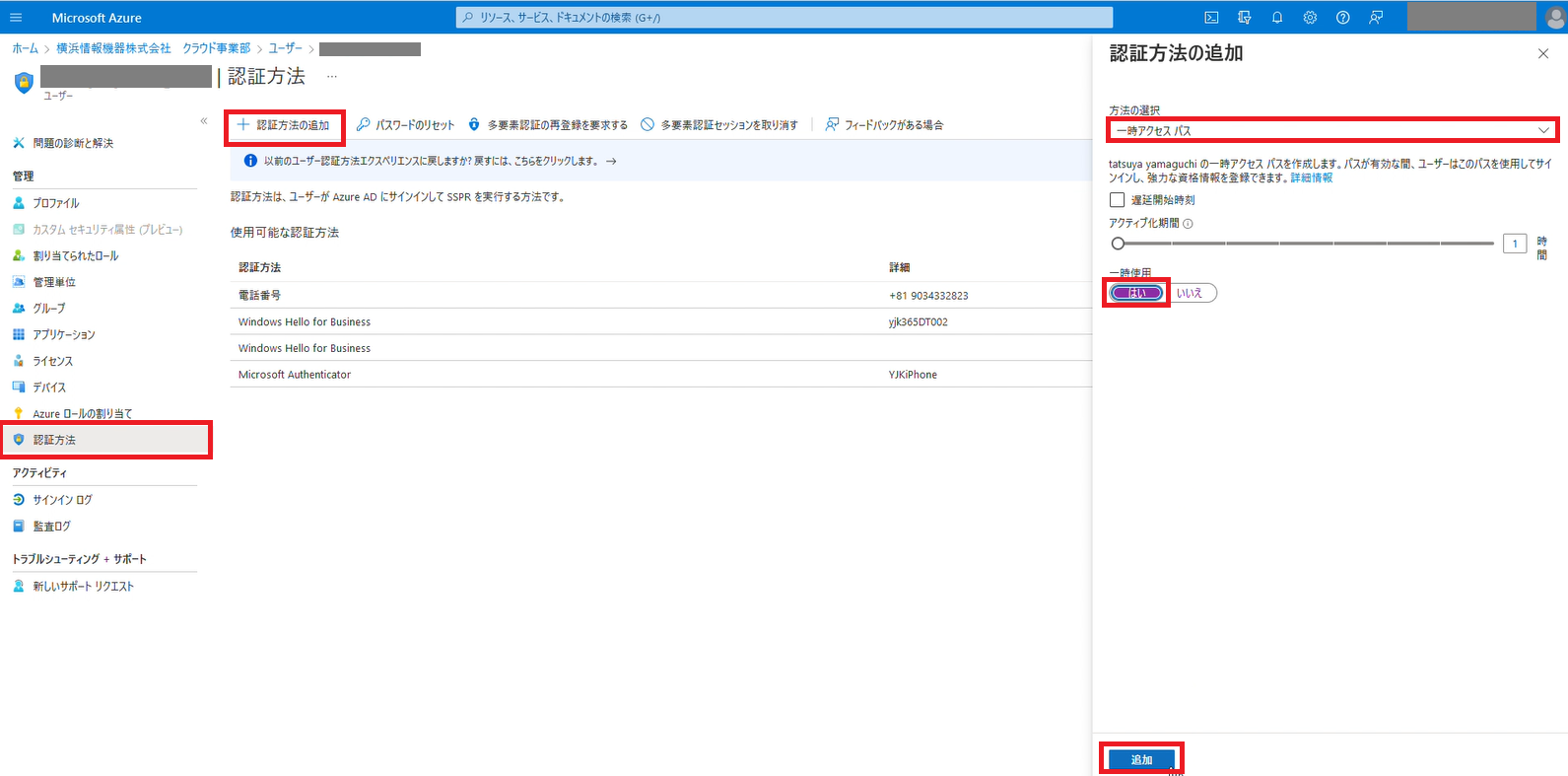This screenshot has height=776, width=1568.
Task: Open 割り当てられたロール menu item
Action: click(76, 256)
